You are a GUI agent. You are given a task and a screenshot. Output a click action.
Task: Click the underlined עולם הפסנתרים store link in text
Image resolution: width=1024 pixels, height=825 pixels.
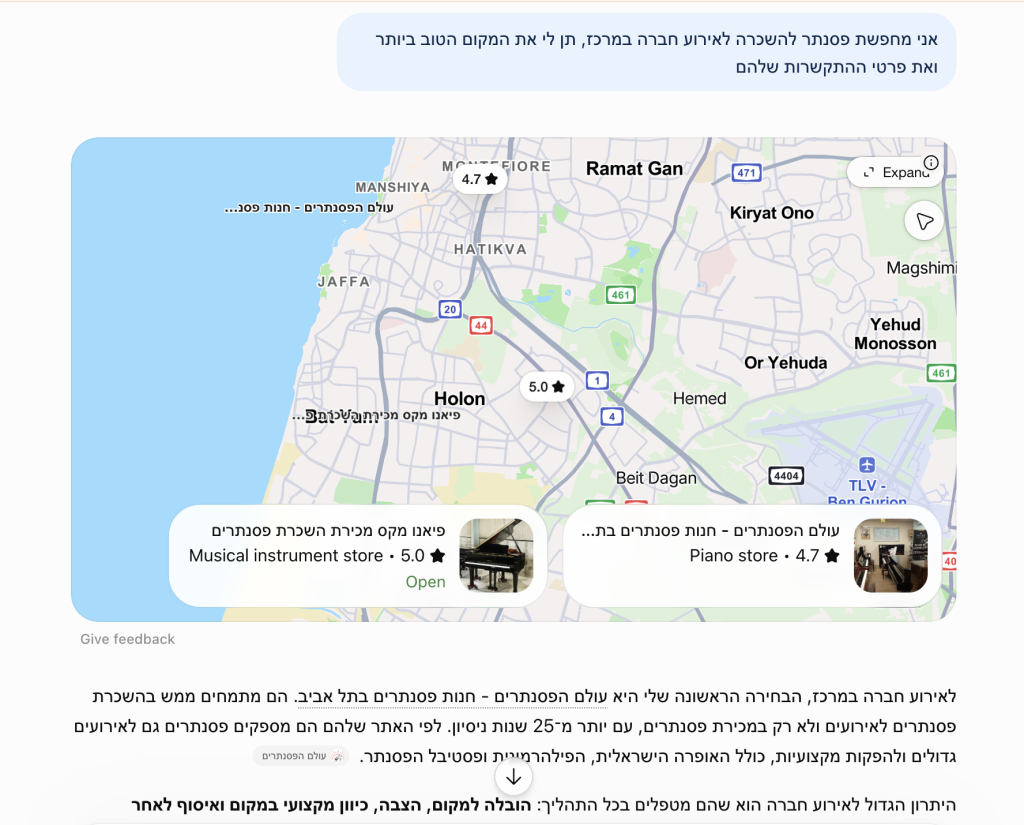pos(453,697)
